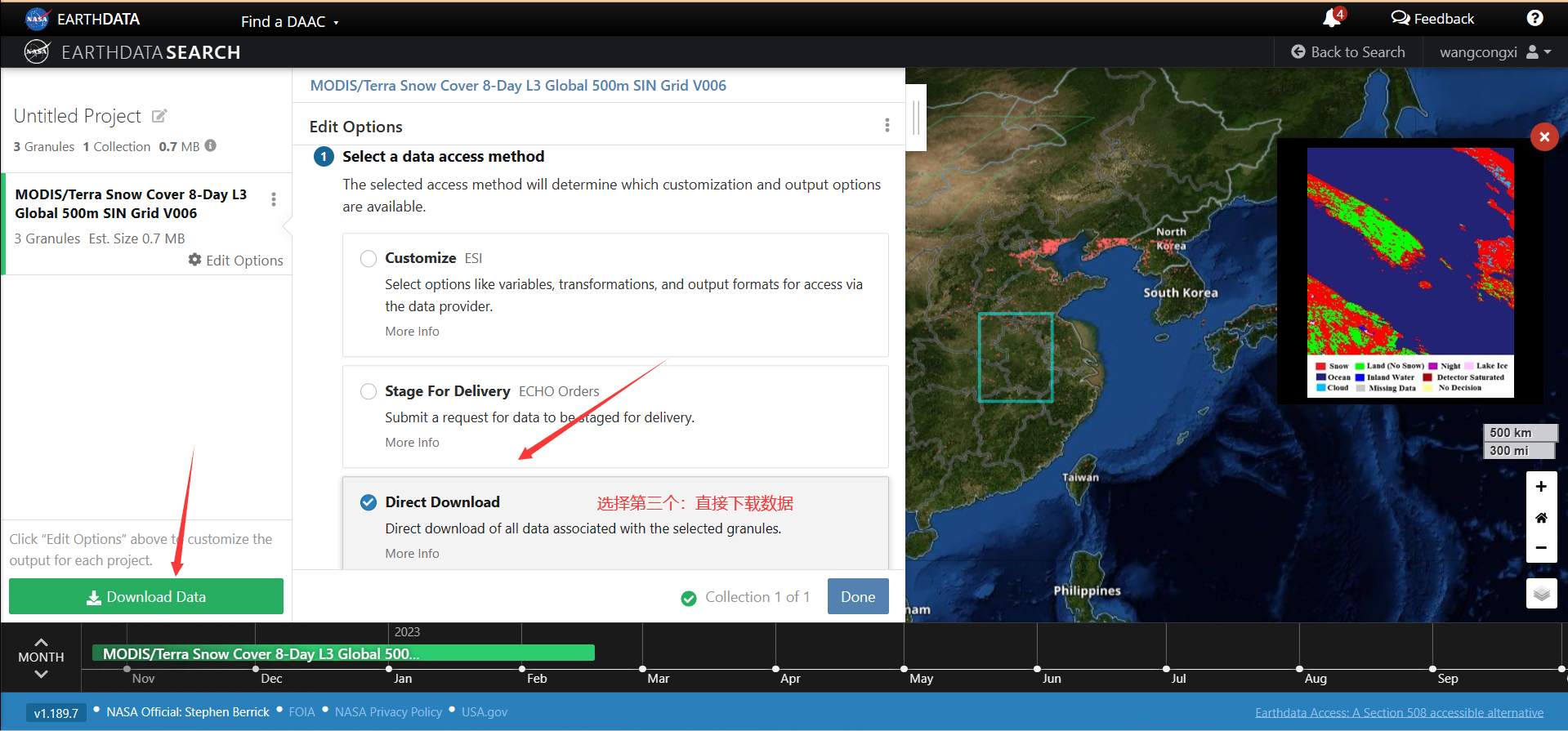Click the Feb marker on the timeline

[x=537, y=678]
